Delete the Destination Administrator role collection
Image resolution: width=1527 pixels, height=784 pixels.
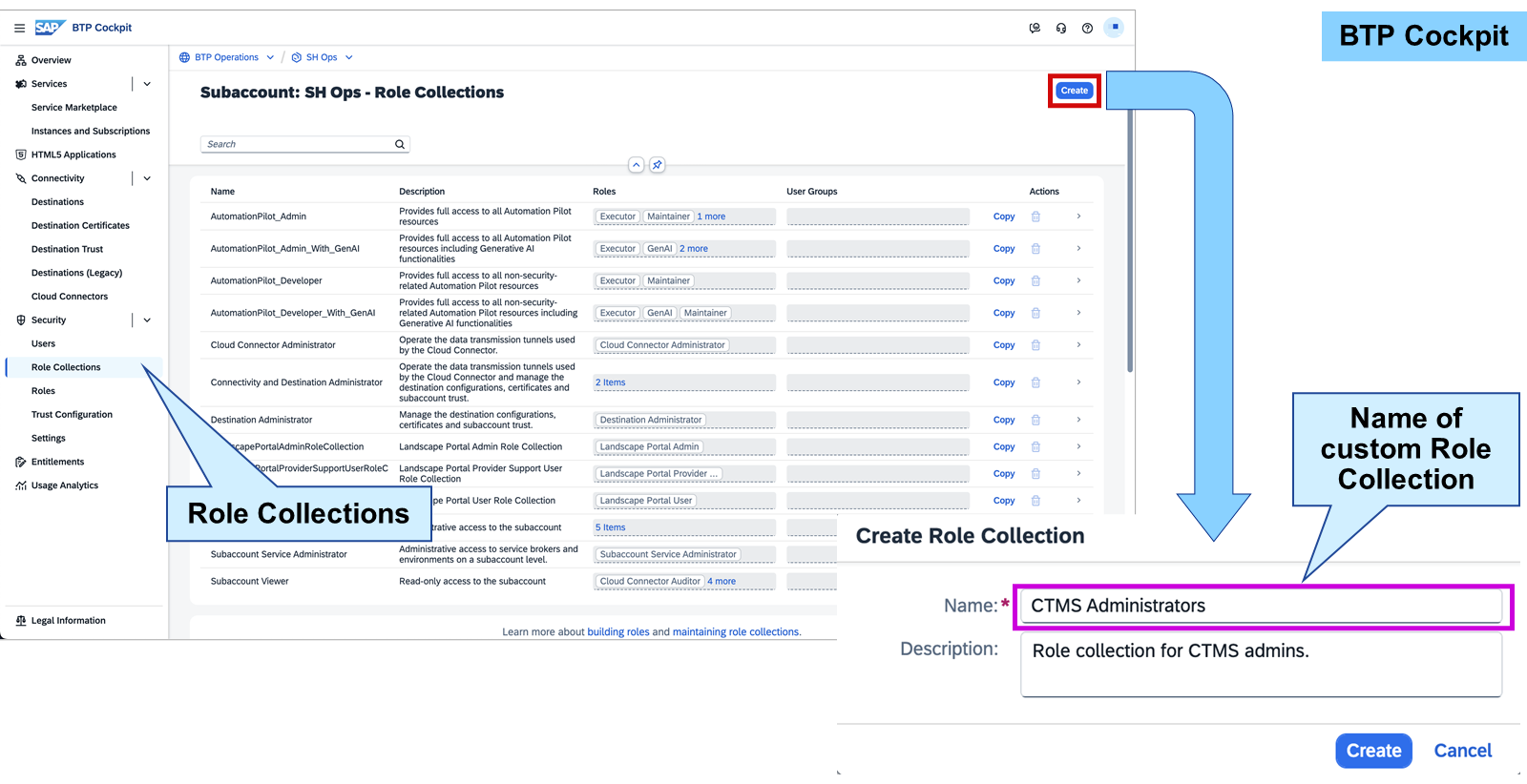click(1035, 420)
